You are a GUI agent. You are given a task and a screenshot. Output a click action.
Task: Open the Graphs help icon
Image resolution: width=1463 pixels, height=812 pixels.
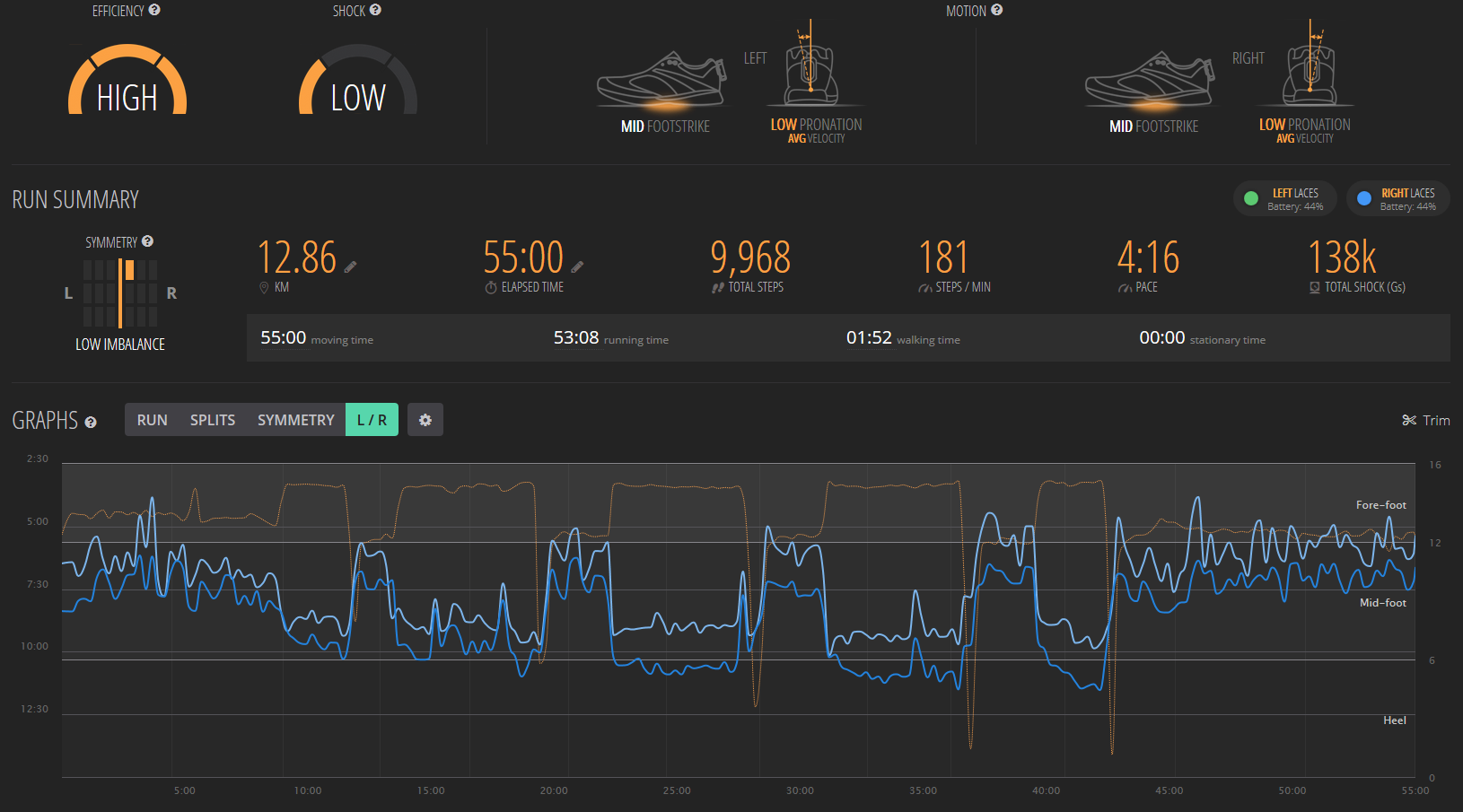coord(91,423)
